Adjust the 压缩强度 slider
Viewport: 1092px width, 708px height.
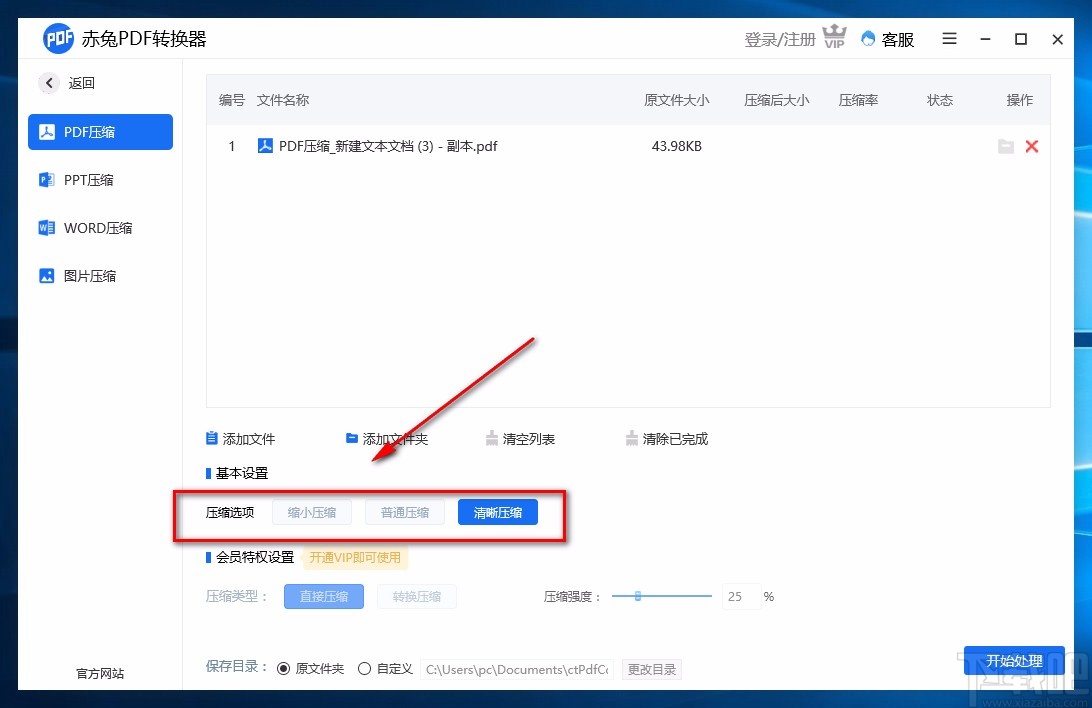click(x=637, y=596)
